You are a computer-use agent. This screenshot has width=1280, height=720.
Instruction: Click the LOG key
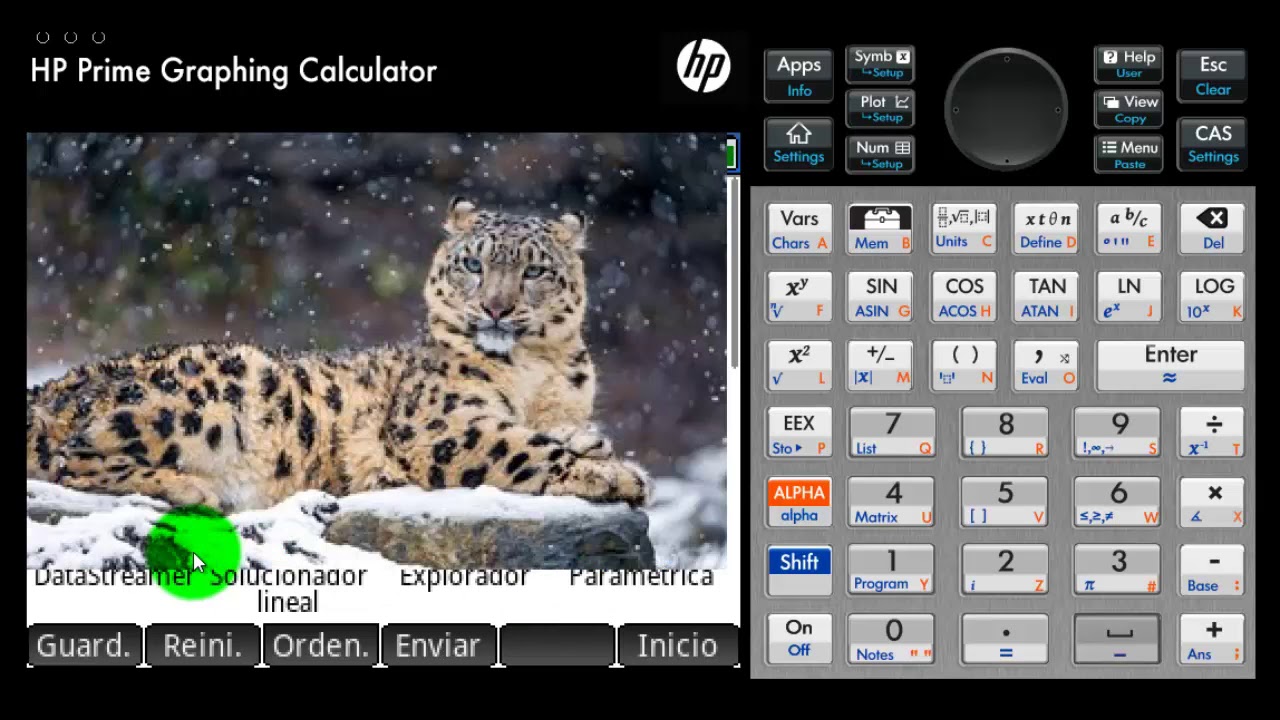coord(1212,297)
